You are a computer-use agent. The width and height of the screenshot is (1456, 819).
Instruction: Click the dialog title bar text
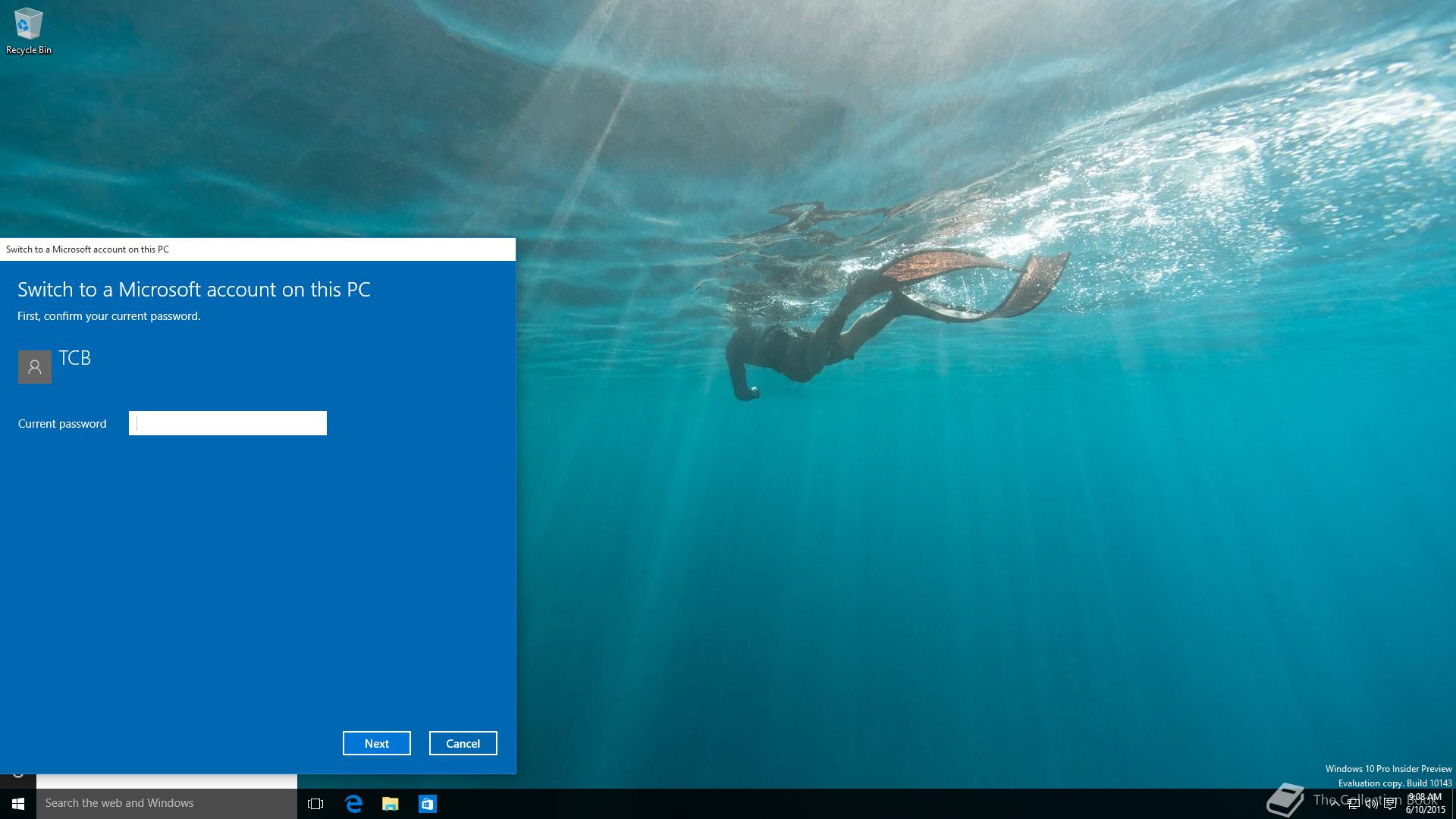click(x=87, y=249)
